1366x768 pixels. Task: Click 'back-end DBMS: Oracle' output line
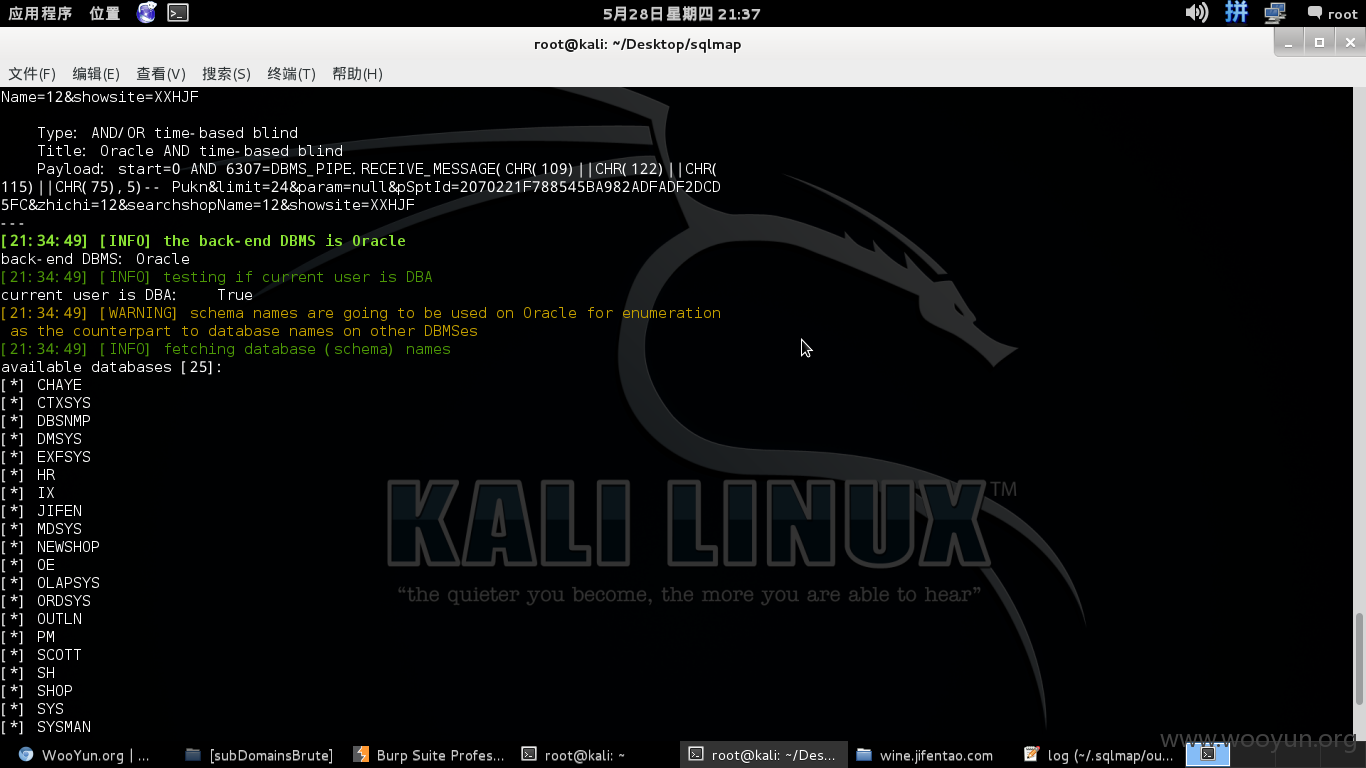coord(95,259)
